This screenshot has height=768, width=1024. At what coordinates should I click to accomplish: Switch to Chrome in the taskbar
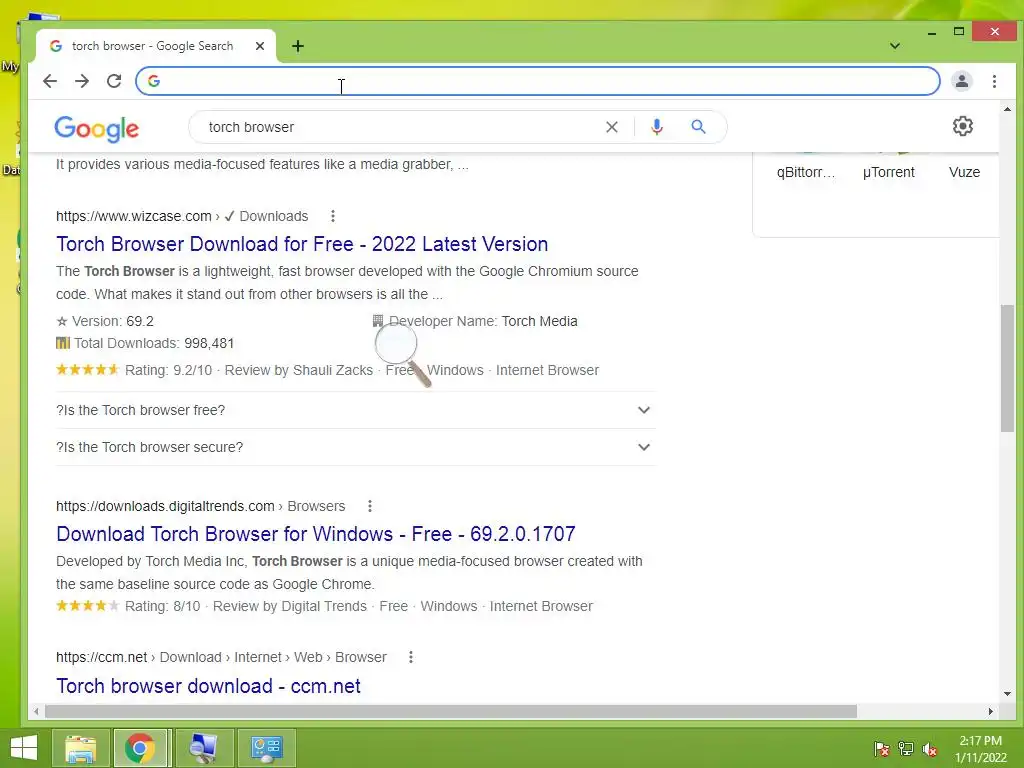pos(140,748)
